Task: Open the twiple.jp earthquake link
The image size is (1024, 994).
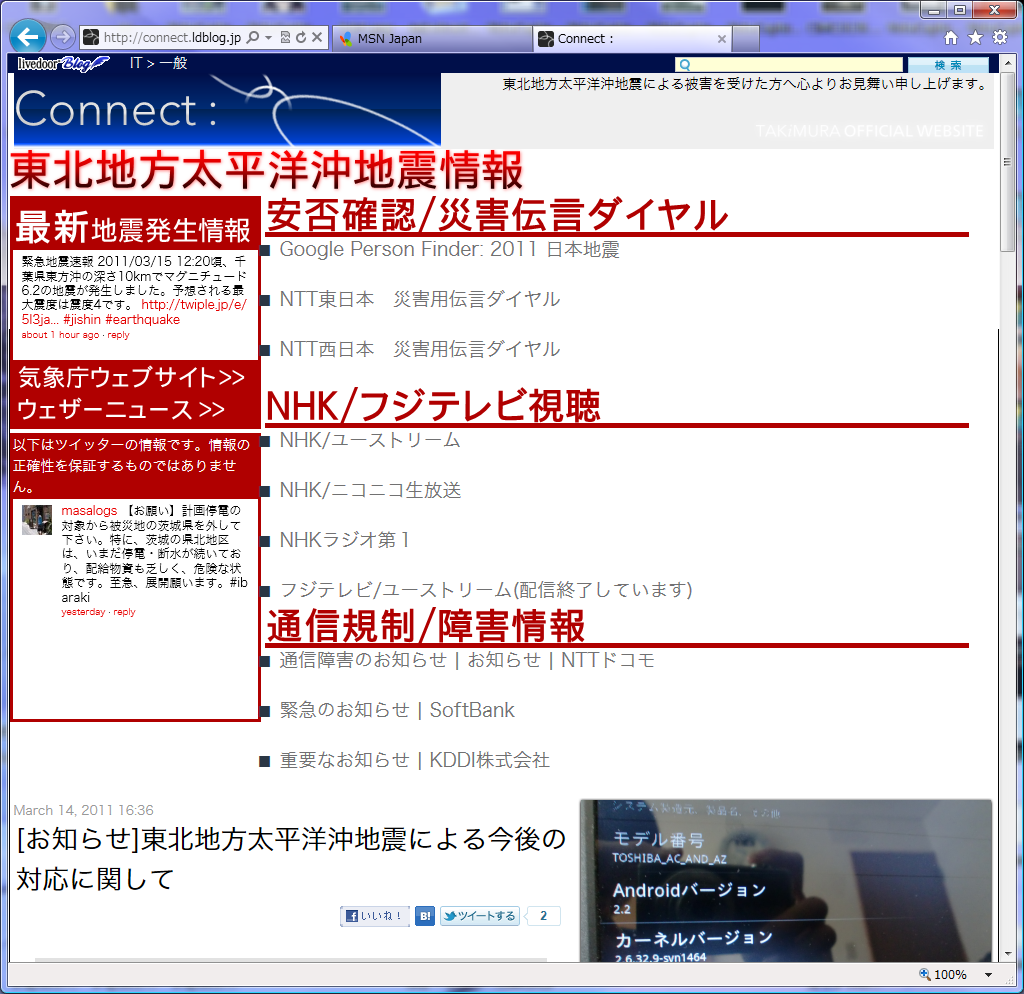Action: [194, 305]
